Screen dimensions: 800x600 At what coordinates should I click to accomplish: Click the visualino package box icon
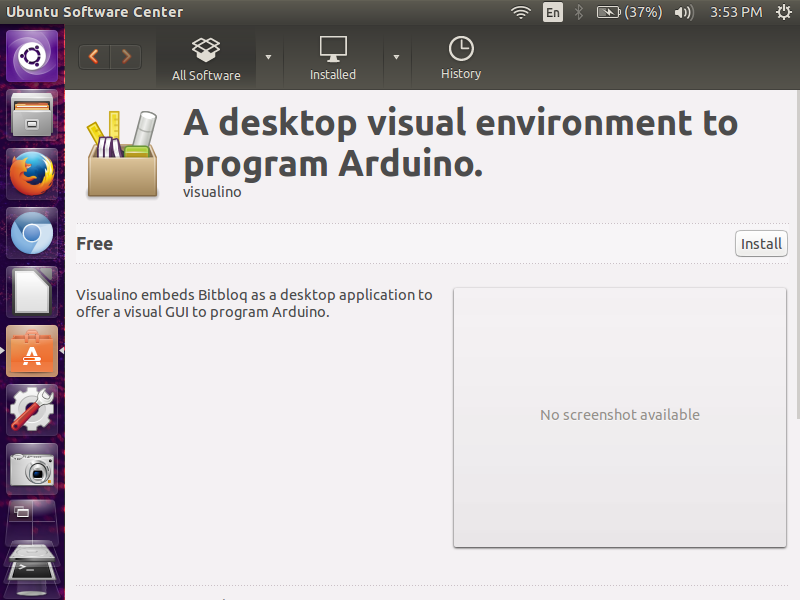coord(122,153)
